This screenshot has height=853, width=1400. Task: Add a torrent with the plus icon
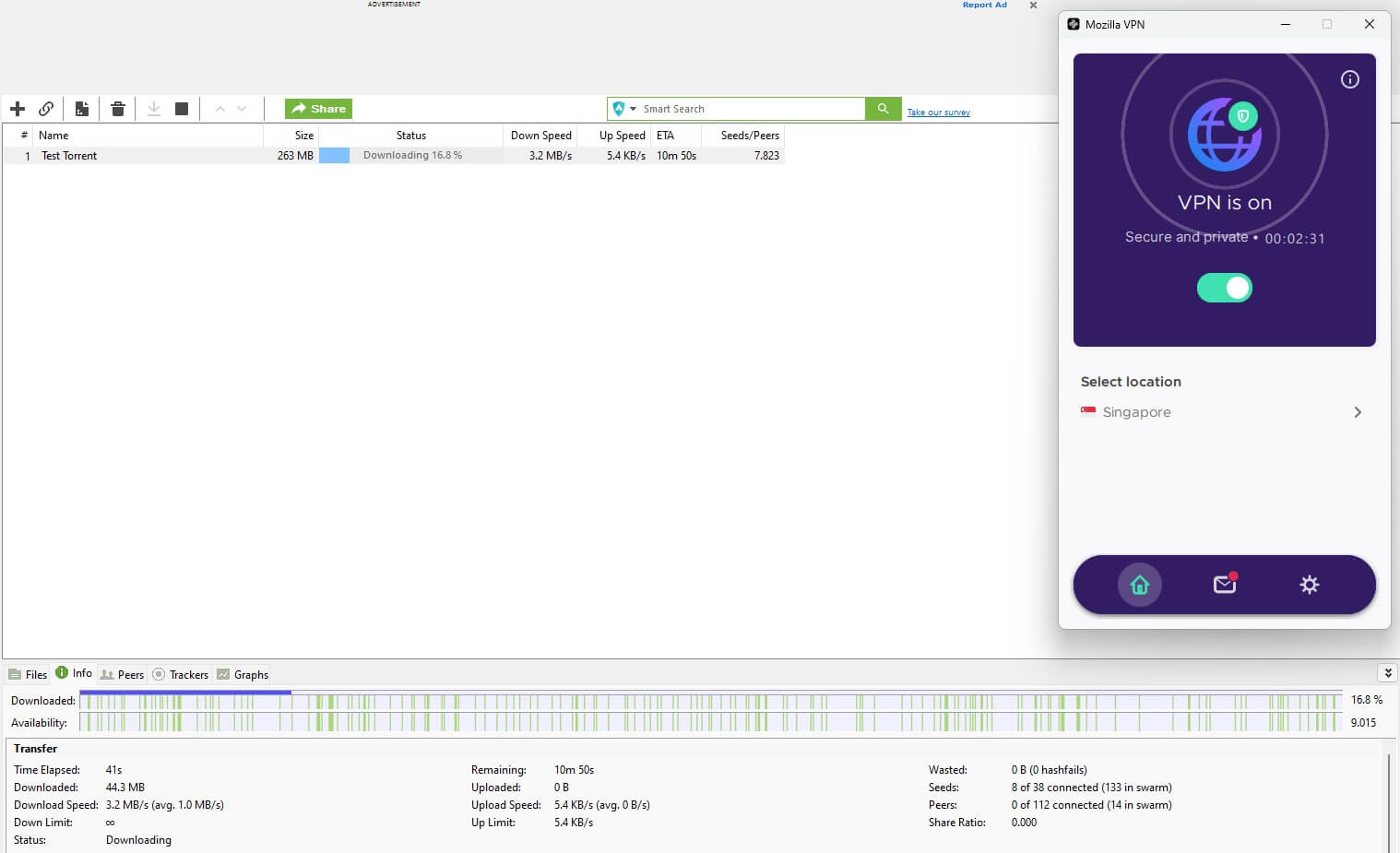pyautogui.click(x=18, y=109)
